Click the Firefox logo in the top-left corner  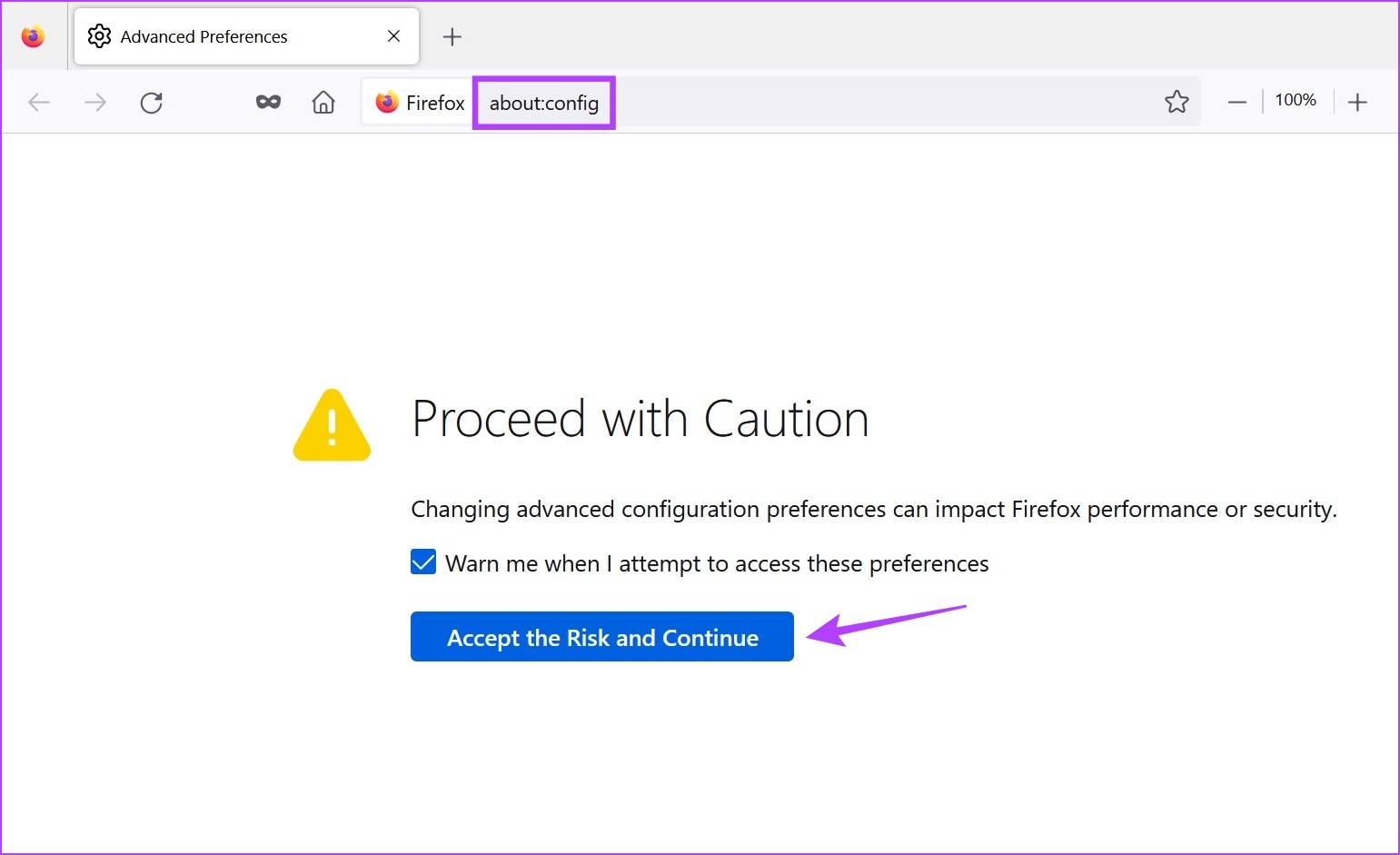pos(33,35)
